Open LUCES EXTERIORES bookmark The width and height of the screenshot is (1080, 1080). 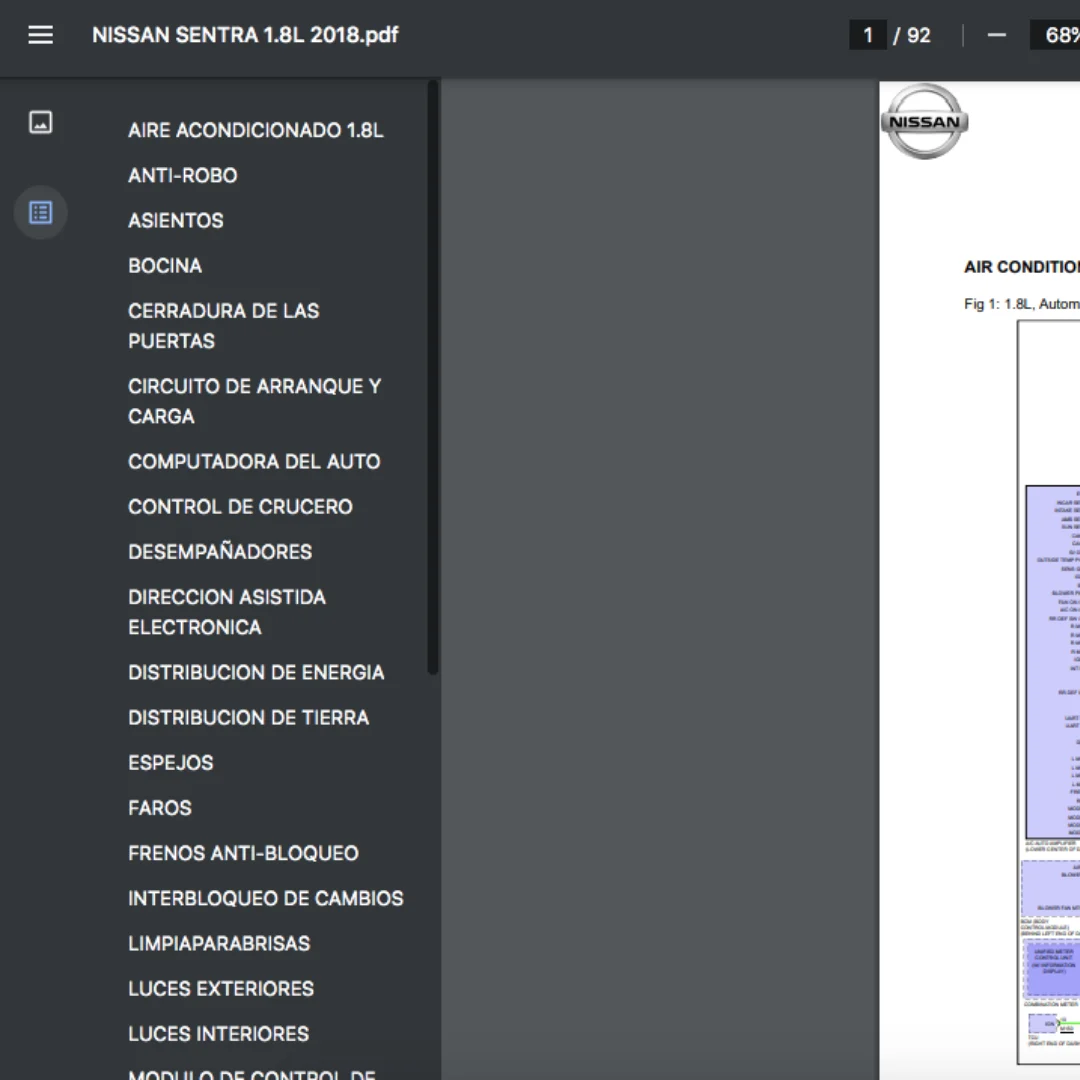point(221,989)
